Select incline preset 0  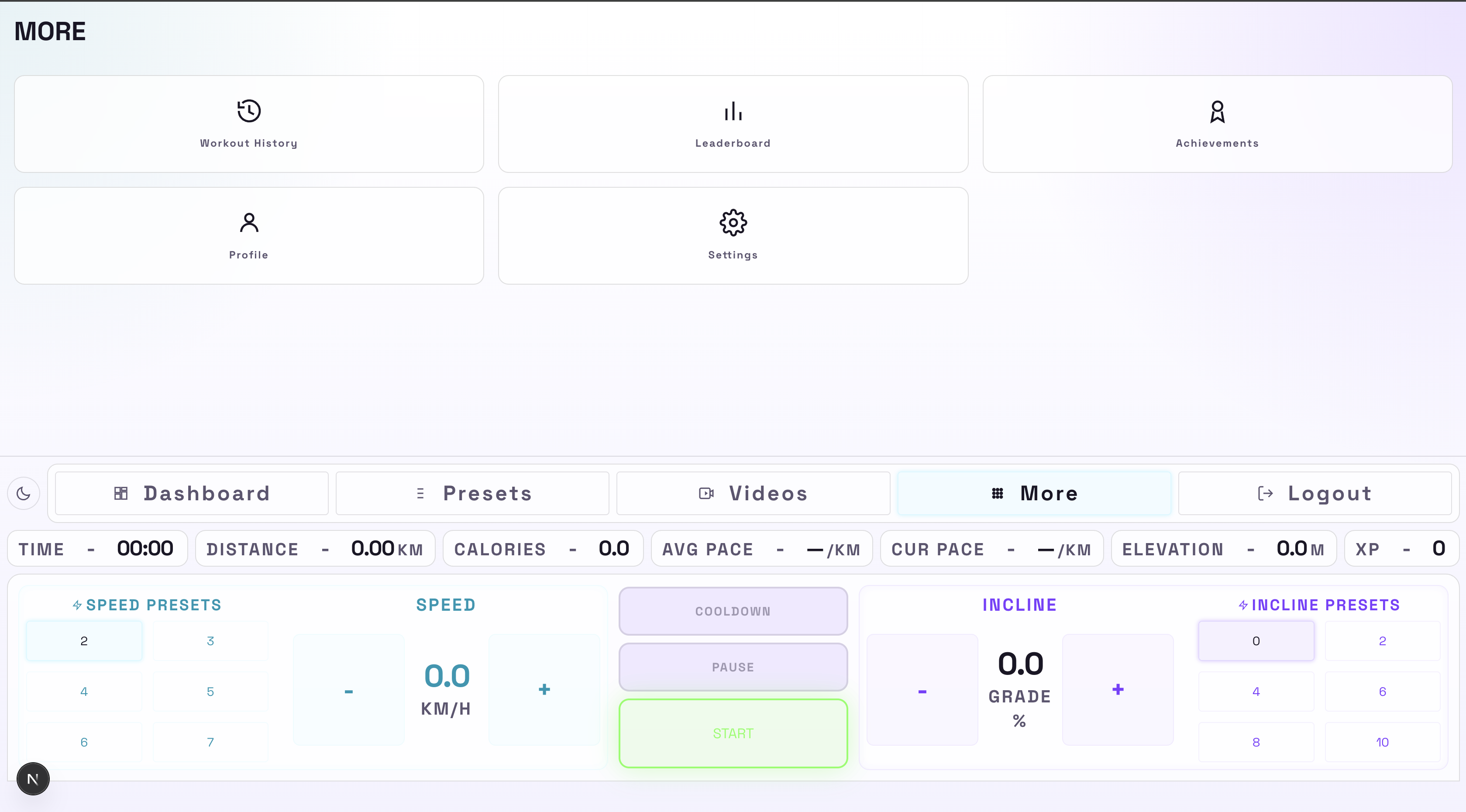(1256, 641)
